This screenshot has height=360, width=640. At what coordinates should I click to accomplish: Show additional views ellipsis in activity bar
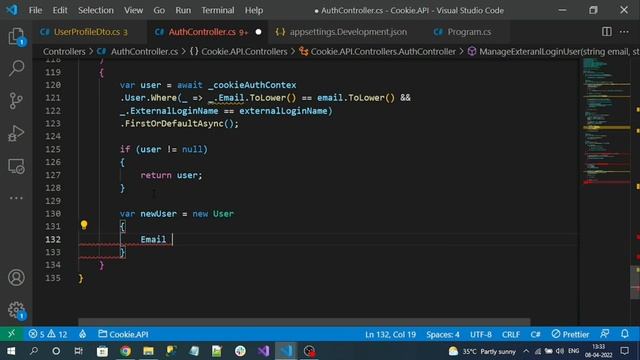tap(16, 198)
